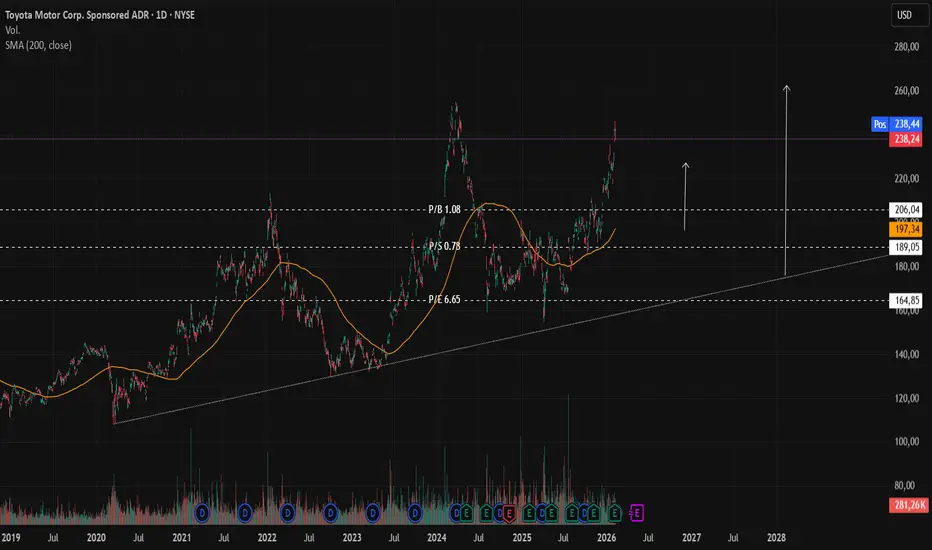Click the dividend marker between 2023 and Jul 2023
932x550 pixels.
(x=373, y=513)
